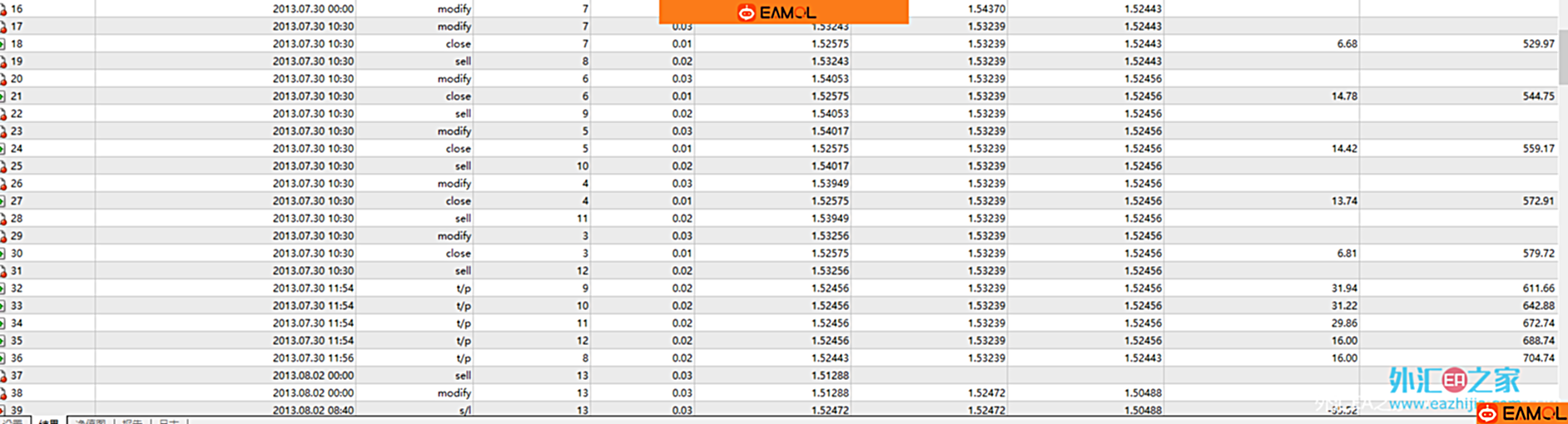Select the modify icon on row 20
Image resolution: width=1568 pixels, height=424 pixels.
coord(3,79)
